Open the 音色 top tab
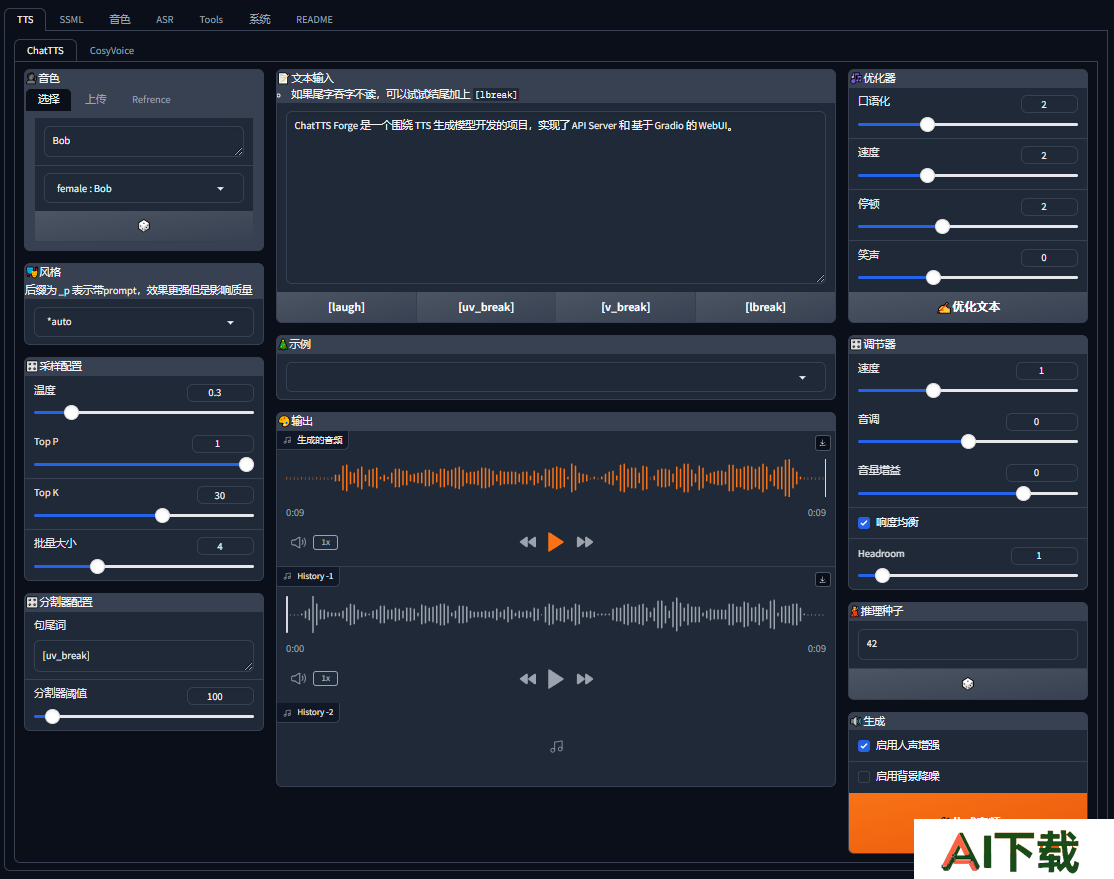1114x879 pixels. [x=119, y=19]
